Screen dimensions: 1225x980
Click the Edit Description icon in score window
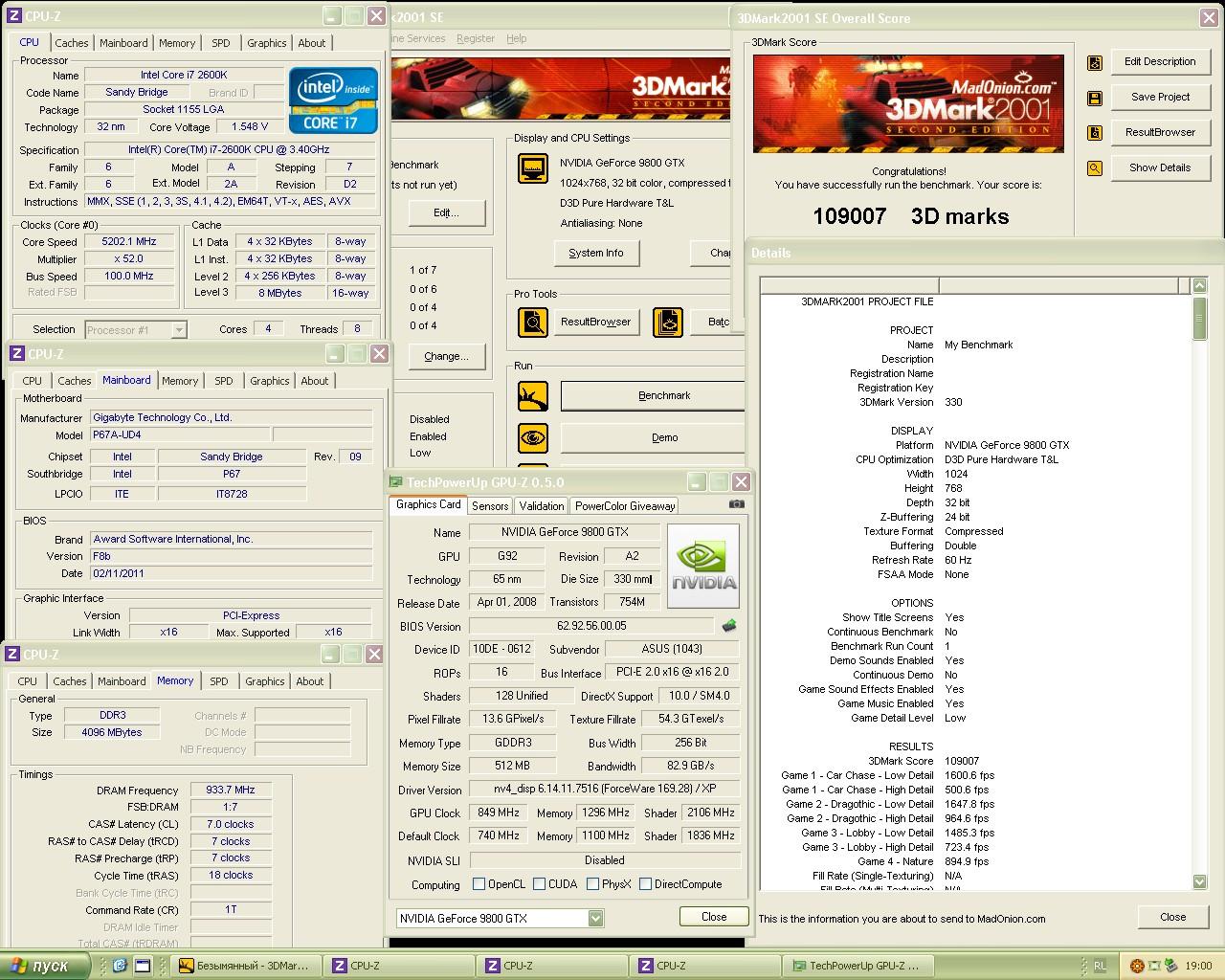1095,63
